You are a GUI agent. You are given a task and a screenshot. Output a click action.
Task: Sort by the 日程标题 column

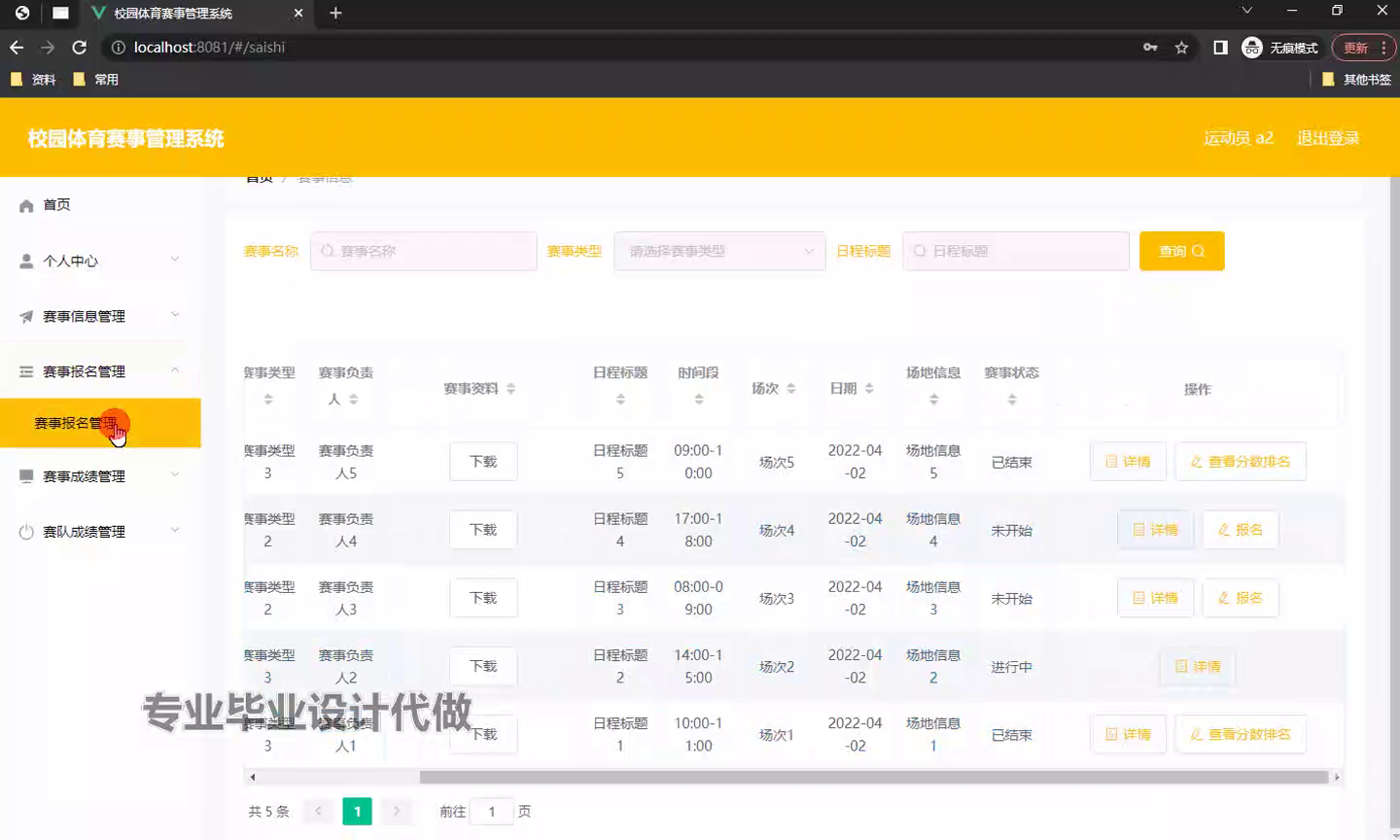[620, 399]
